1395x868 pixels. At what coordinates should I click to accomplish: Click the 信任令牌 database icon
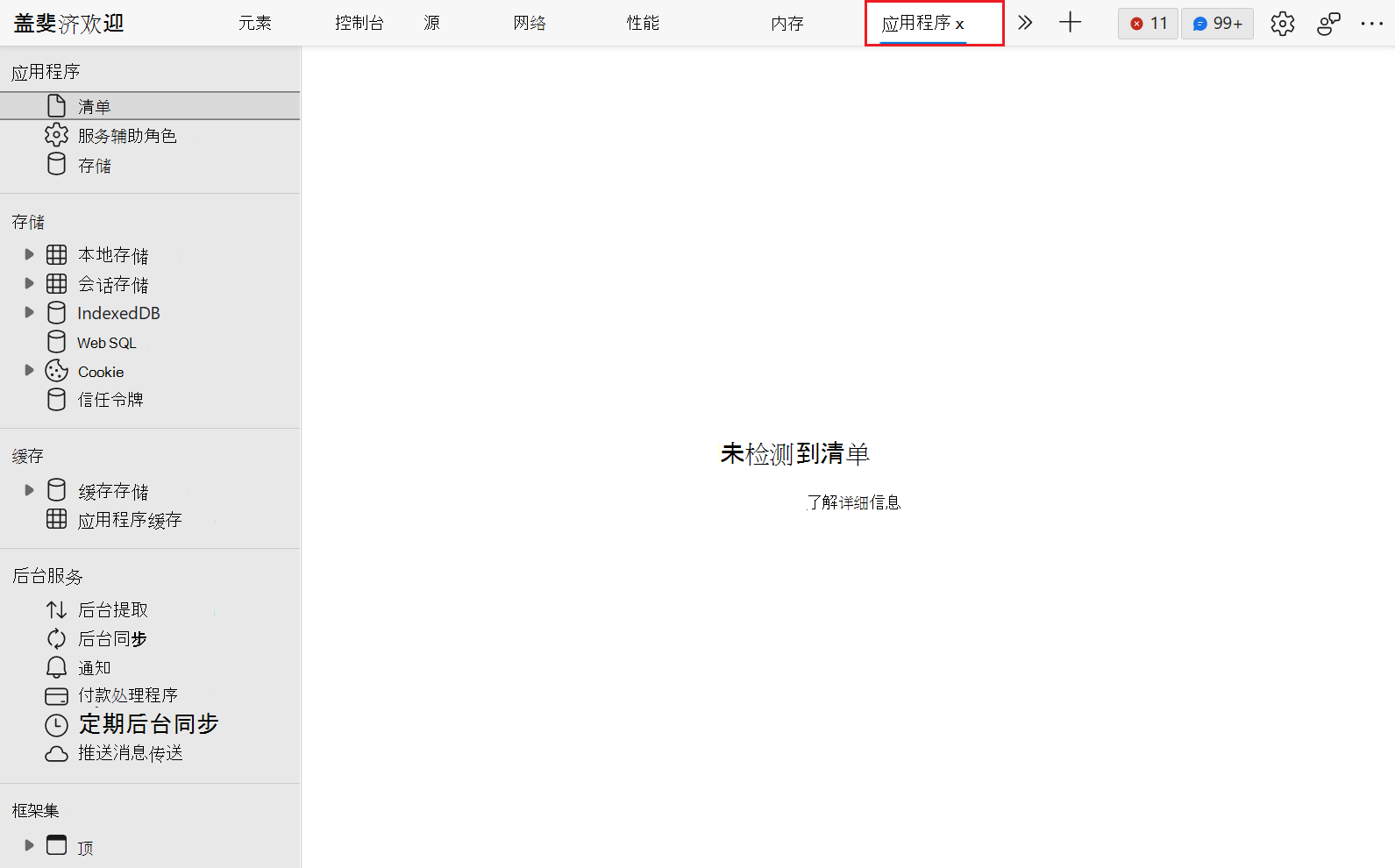coord(56,399)
